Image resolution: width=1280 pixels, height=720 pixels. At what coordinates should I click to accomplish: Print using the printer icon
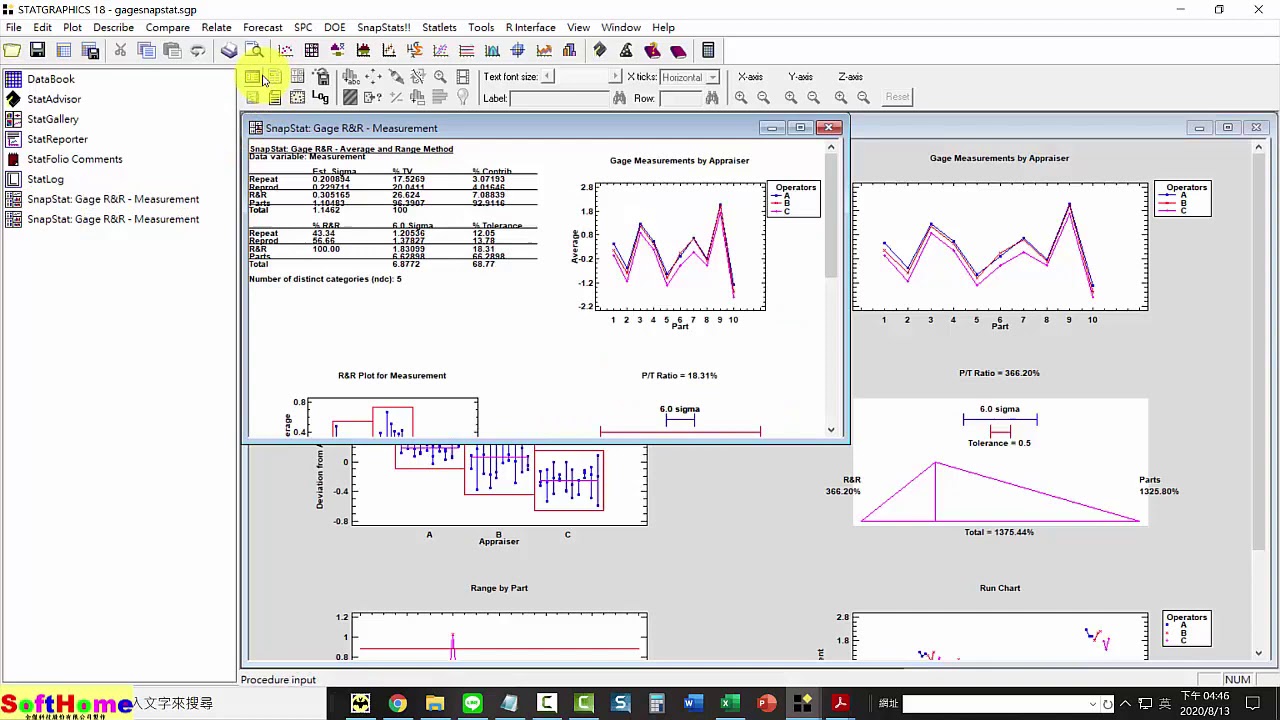coord(229,50)
